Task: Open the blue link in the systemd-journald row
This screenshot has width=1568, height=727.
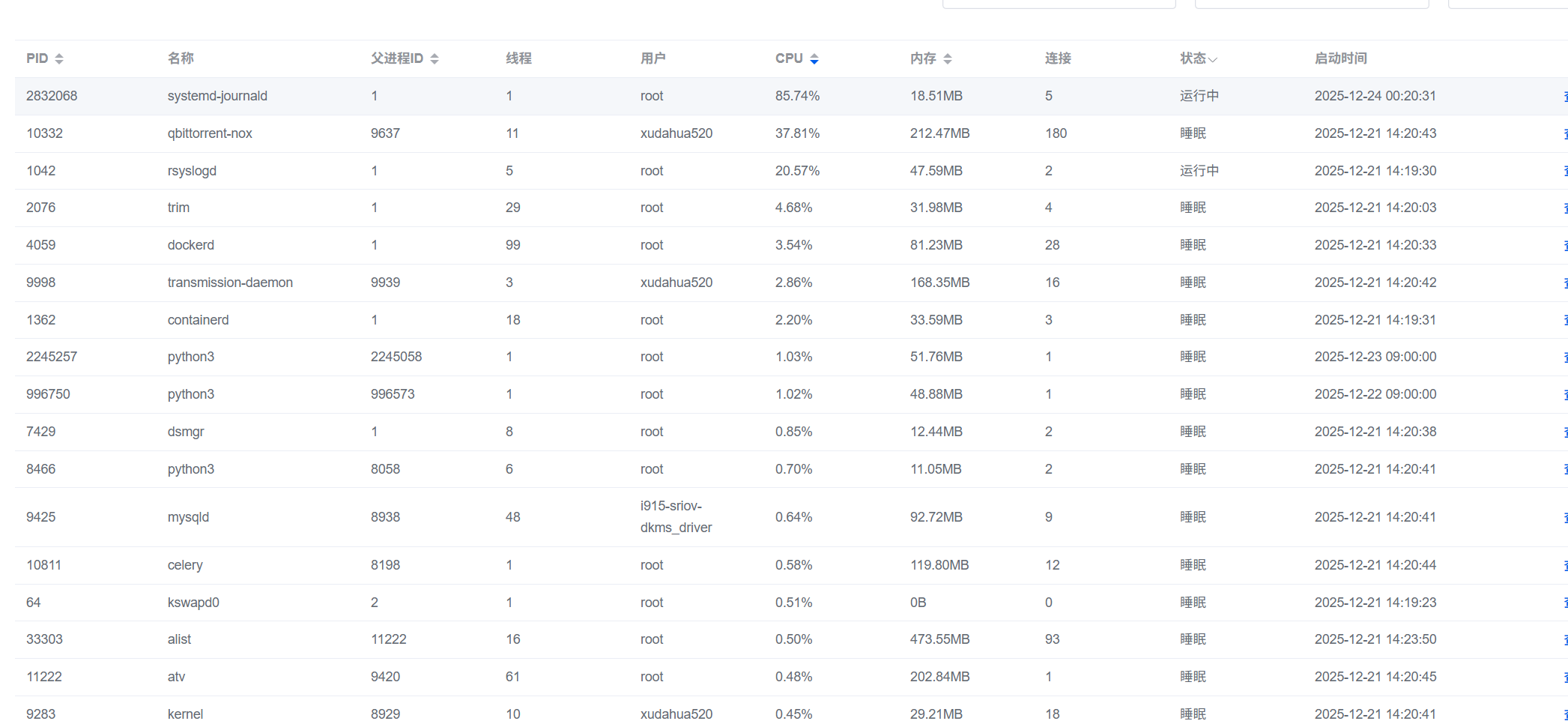Action: [1564, 97]
